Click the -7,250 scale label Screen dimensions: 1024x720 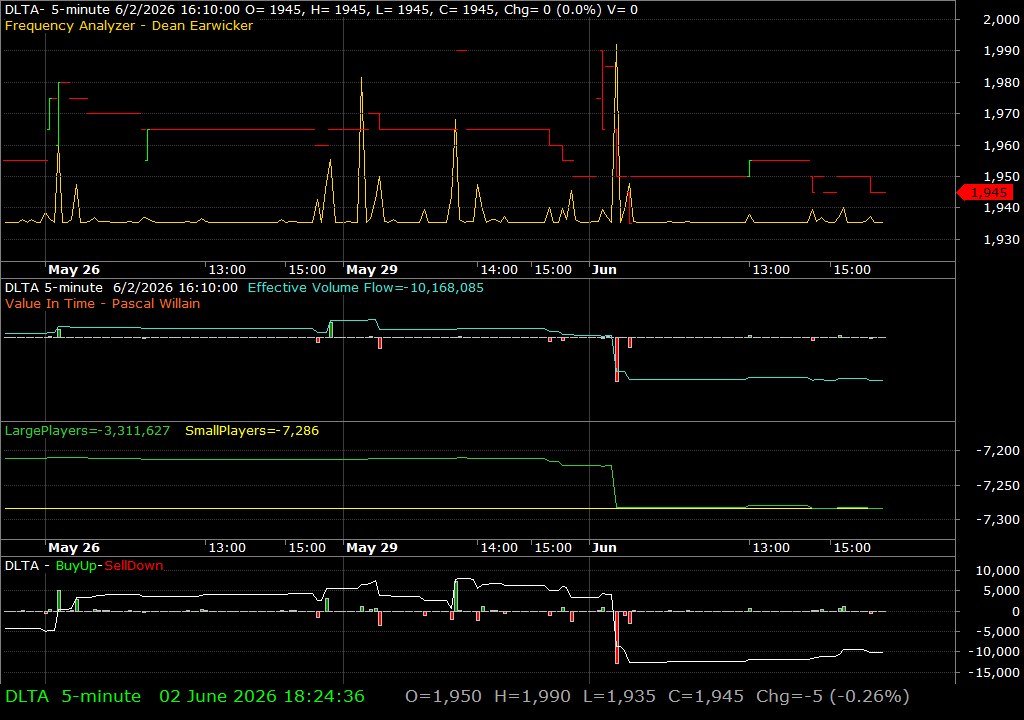(997, 485)
